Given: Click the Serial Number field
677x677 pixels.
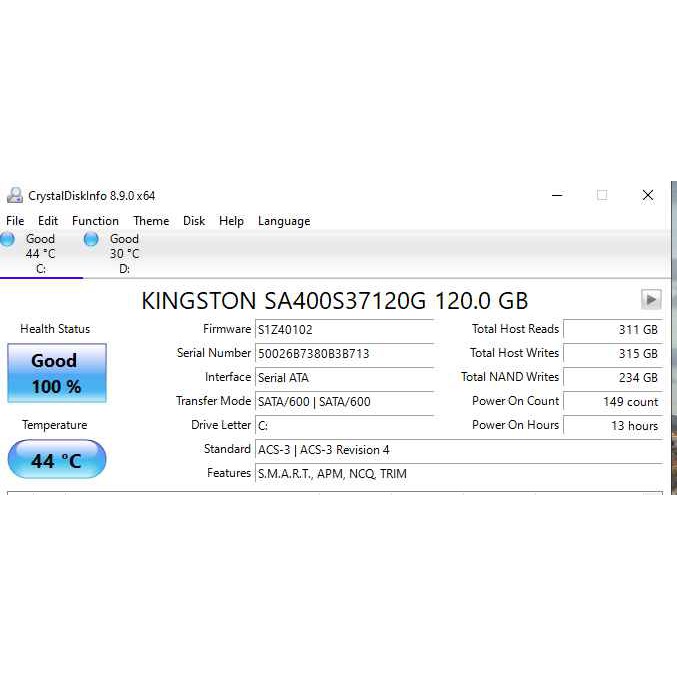Looking at the screenshot, I should click(x=344, y=354).
